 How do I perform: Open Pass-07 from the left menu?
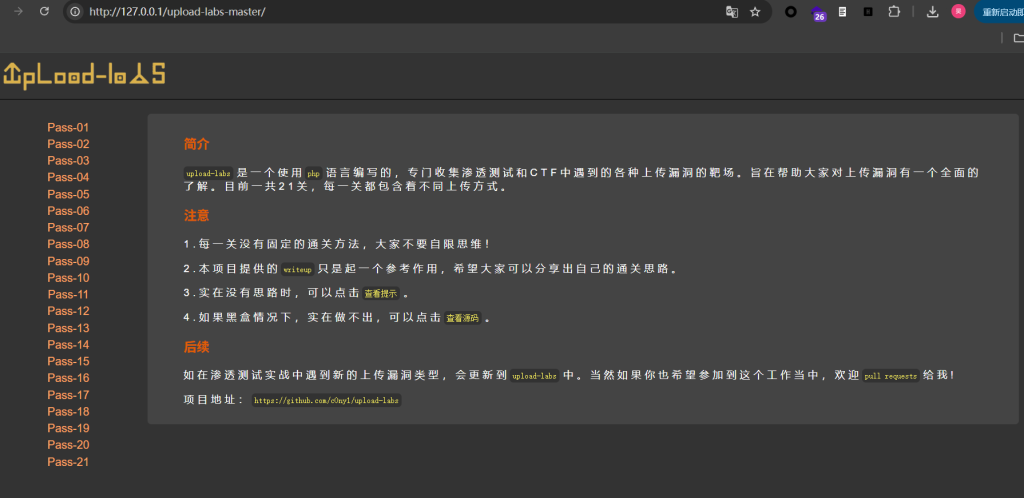[x=68, y=227]
